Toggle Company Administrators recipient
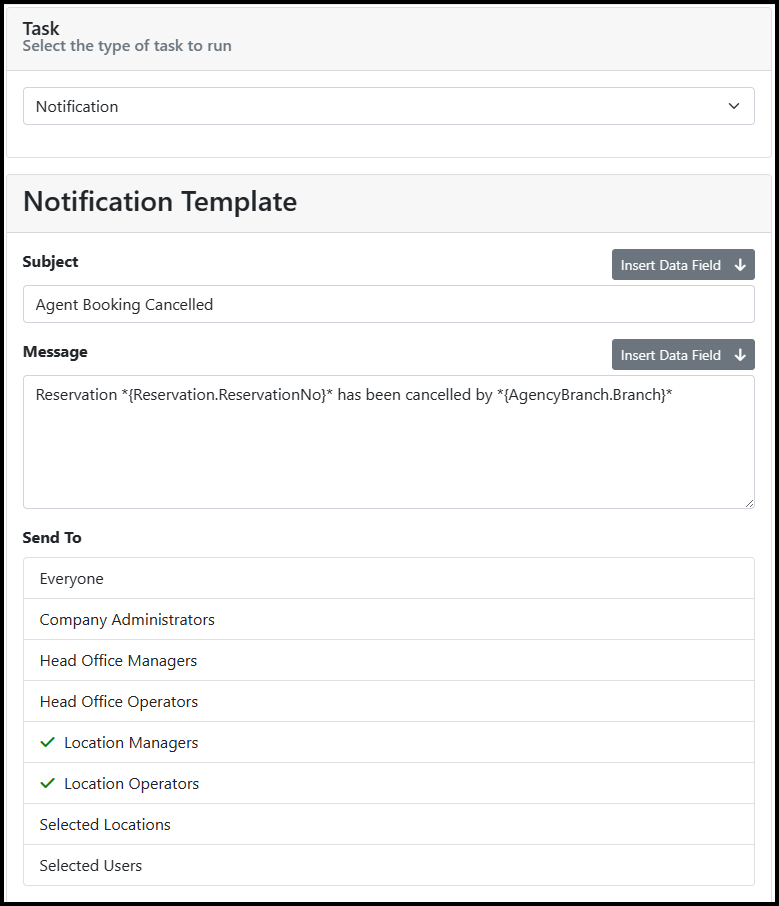779x906 pixels. click(388, 619)
